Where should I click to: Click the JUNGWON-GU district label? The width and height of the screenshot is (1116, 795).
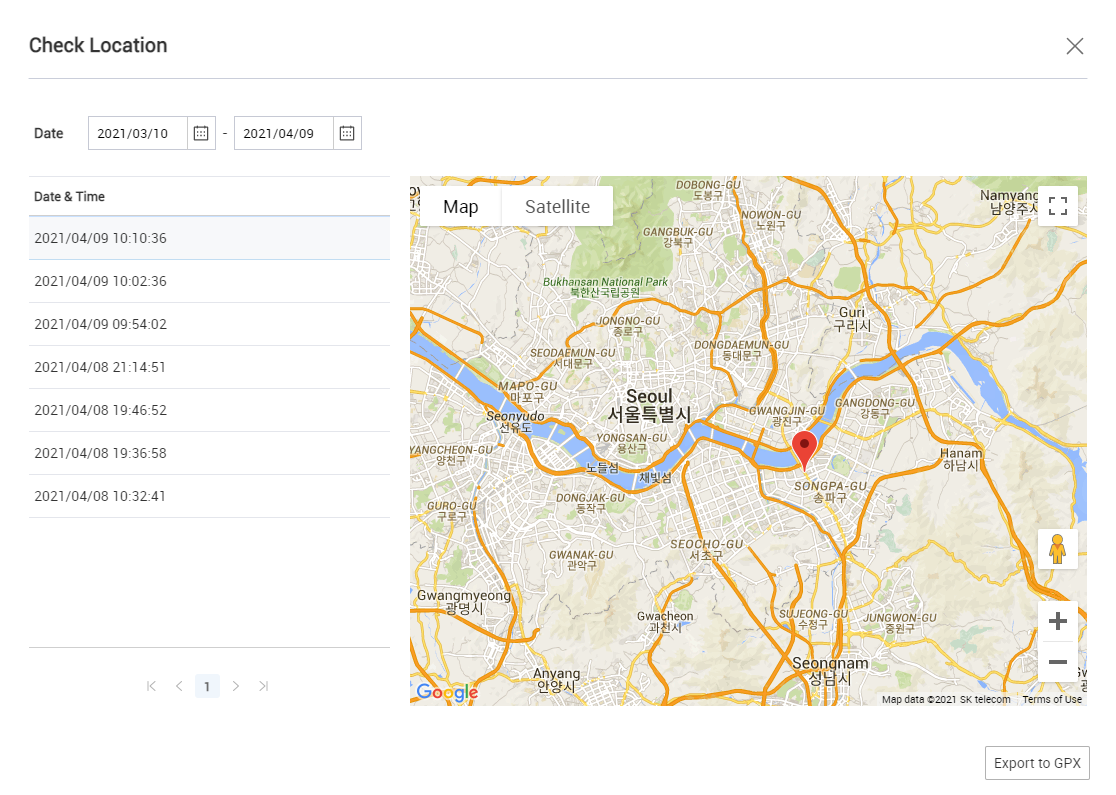click(900, 623)
